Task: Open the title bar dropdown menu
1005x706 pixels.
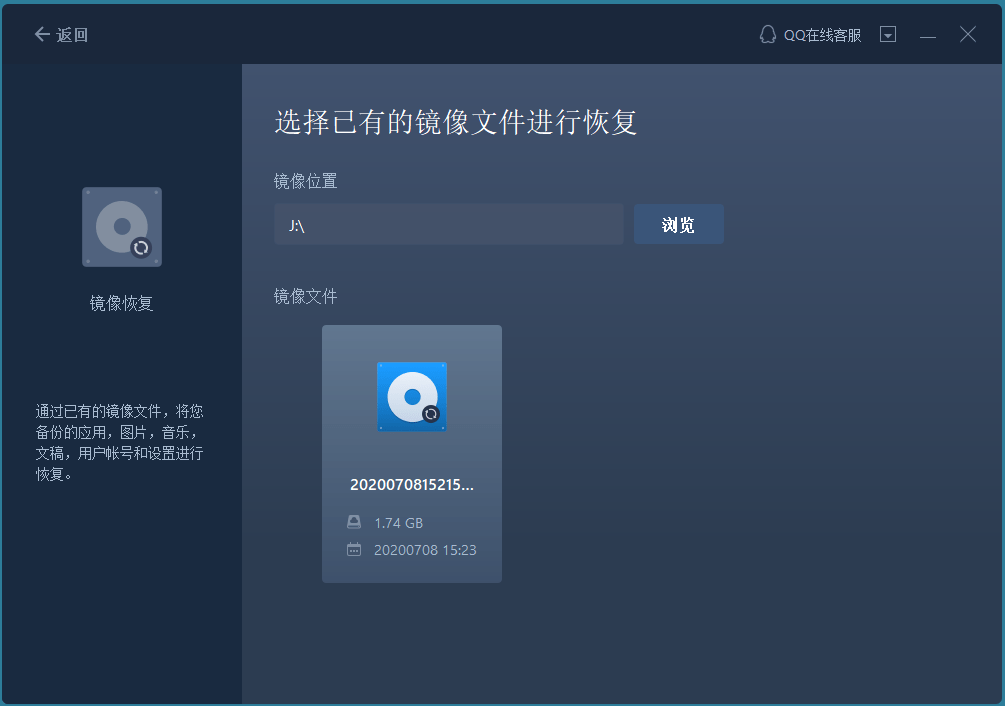Action: (888, 35)
